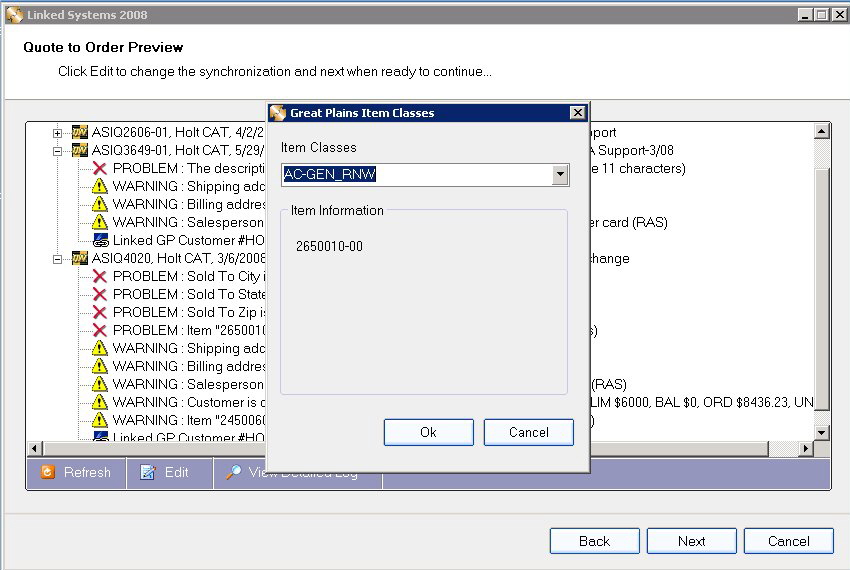Click the ASIQ2606-01 quote document icon

coord(80,132)
